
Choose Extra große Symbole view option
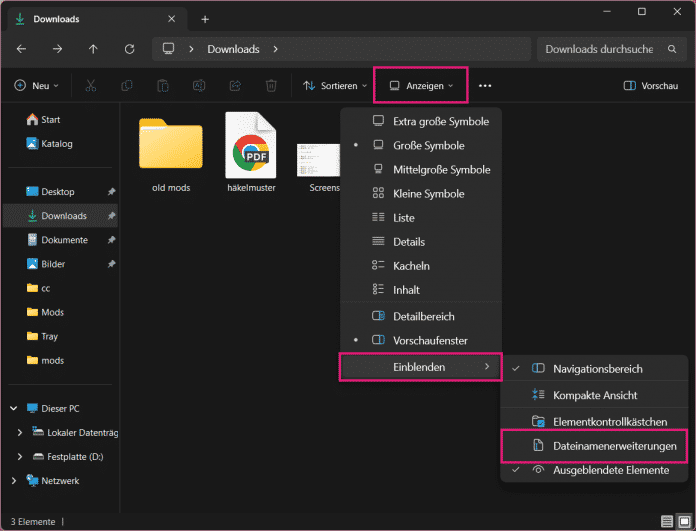440,122
